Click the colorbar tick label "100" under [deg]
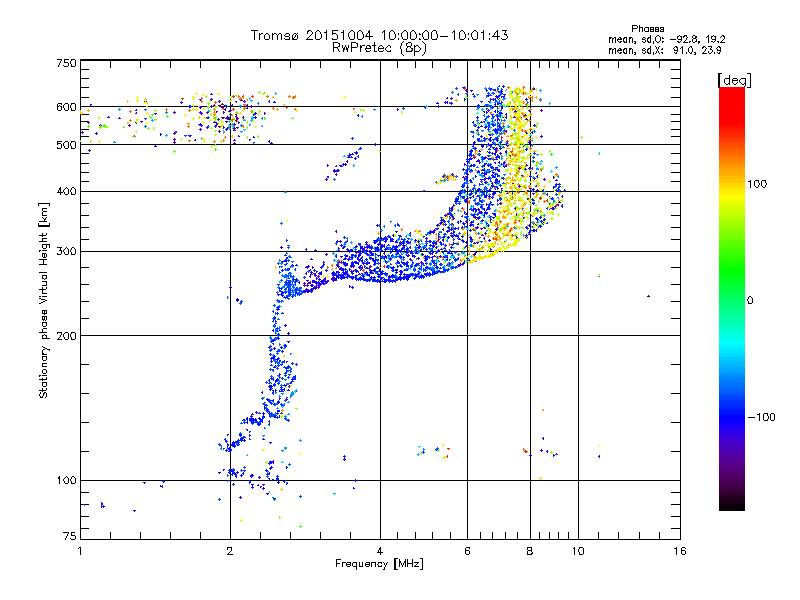This screenshot has width=800, height=600. [x=757, y=184]
